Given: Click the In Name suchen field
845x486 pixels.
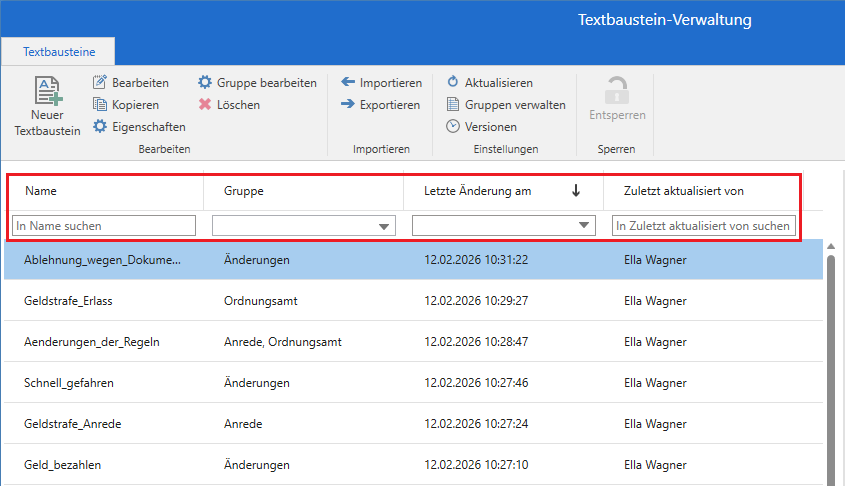Looking at the screenshot, I should [x=104, y=226].
